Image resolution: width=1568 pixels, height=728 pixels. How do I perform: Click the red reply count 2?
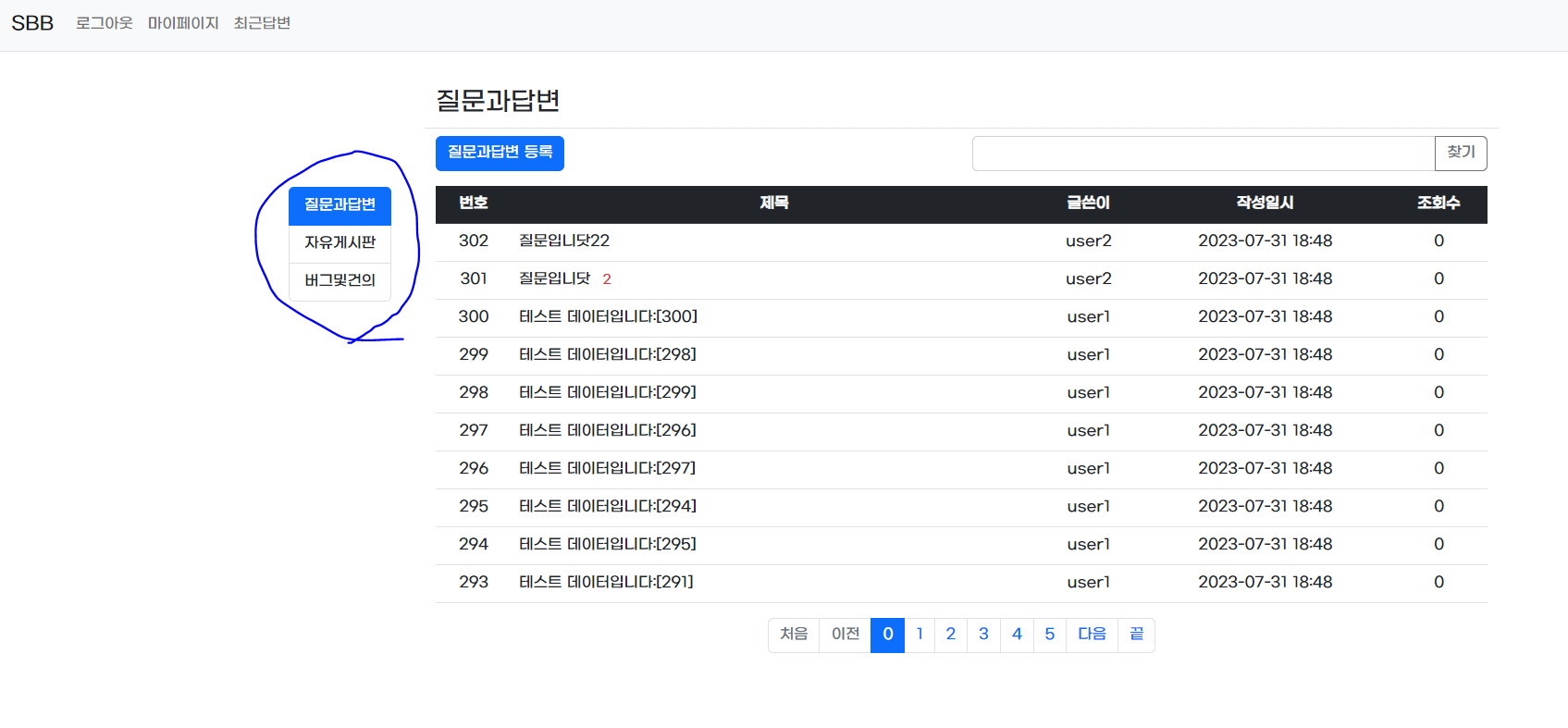(607, 279)
